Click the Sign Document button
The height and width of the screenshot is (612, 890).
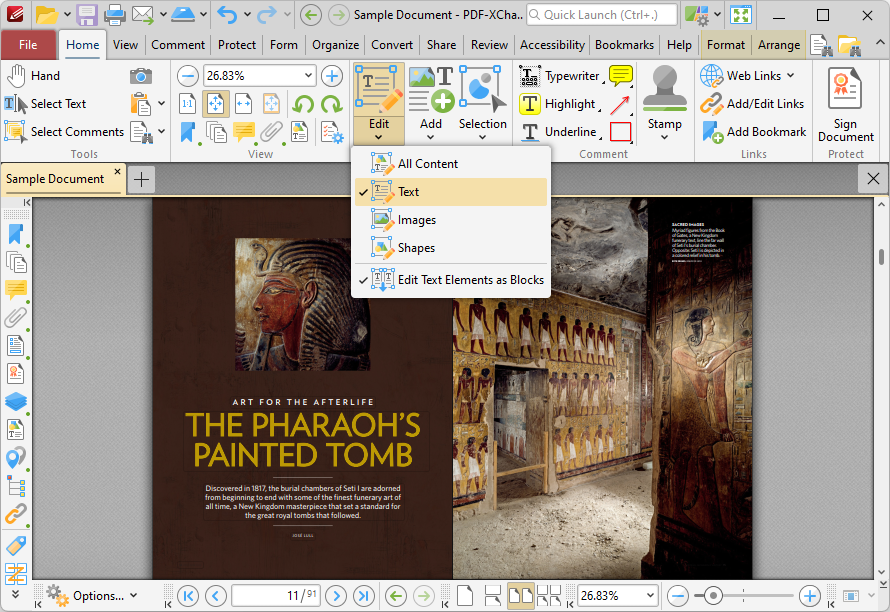845,104
